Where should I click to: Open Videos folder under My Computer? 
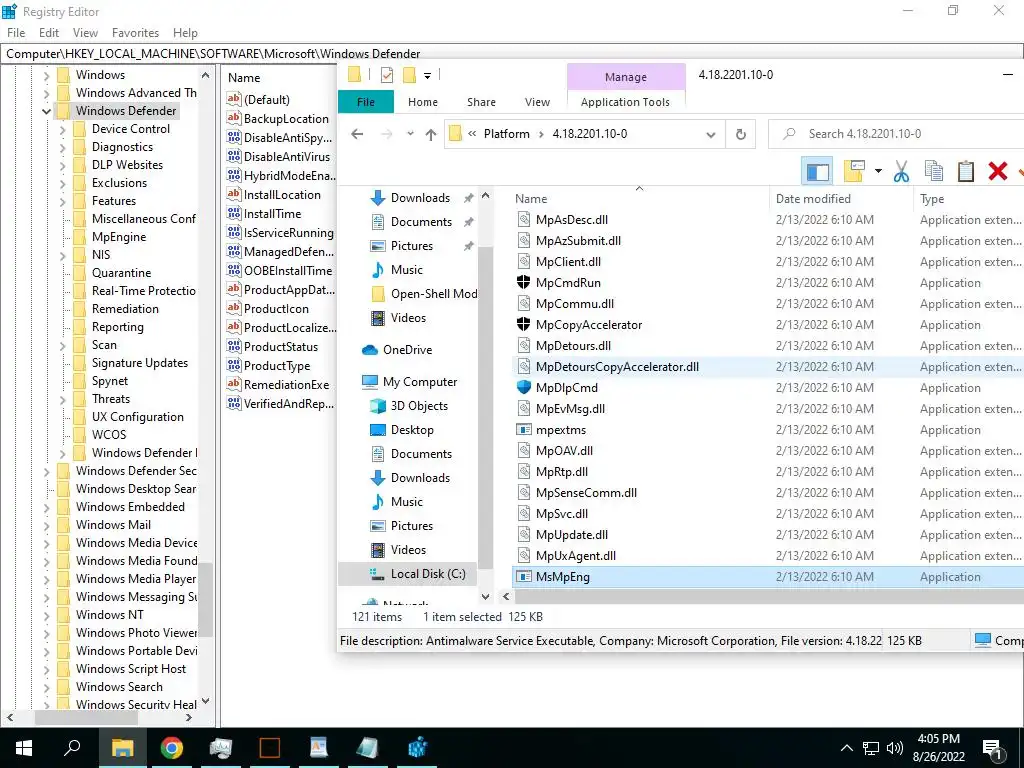tap(408, 550)
